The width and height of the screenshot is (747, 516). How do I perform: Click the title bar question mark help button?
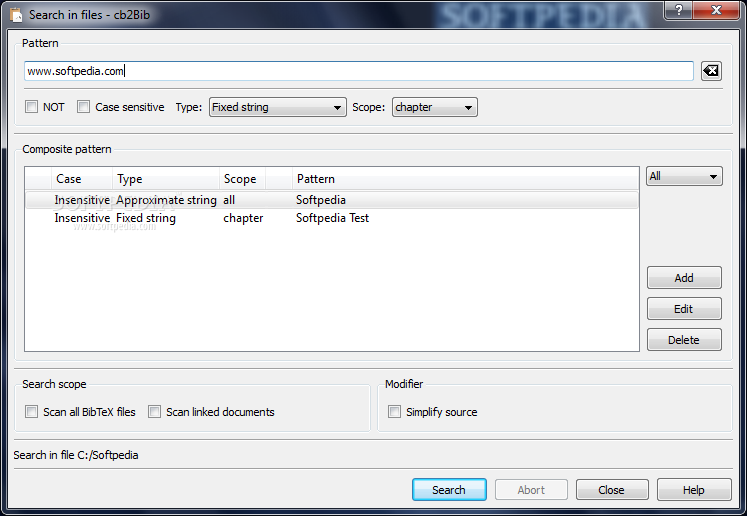pyautogui.click(x=678, y=10)
